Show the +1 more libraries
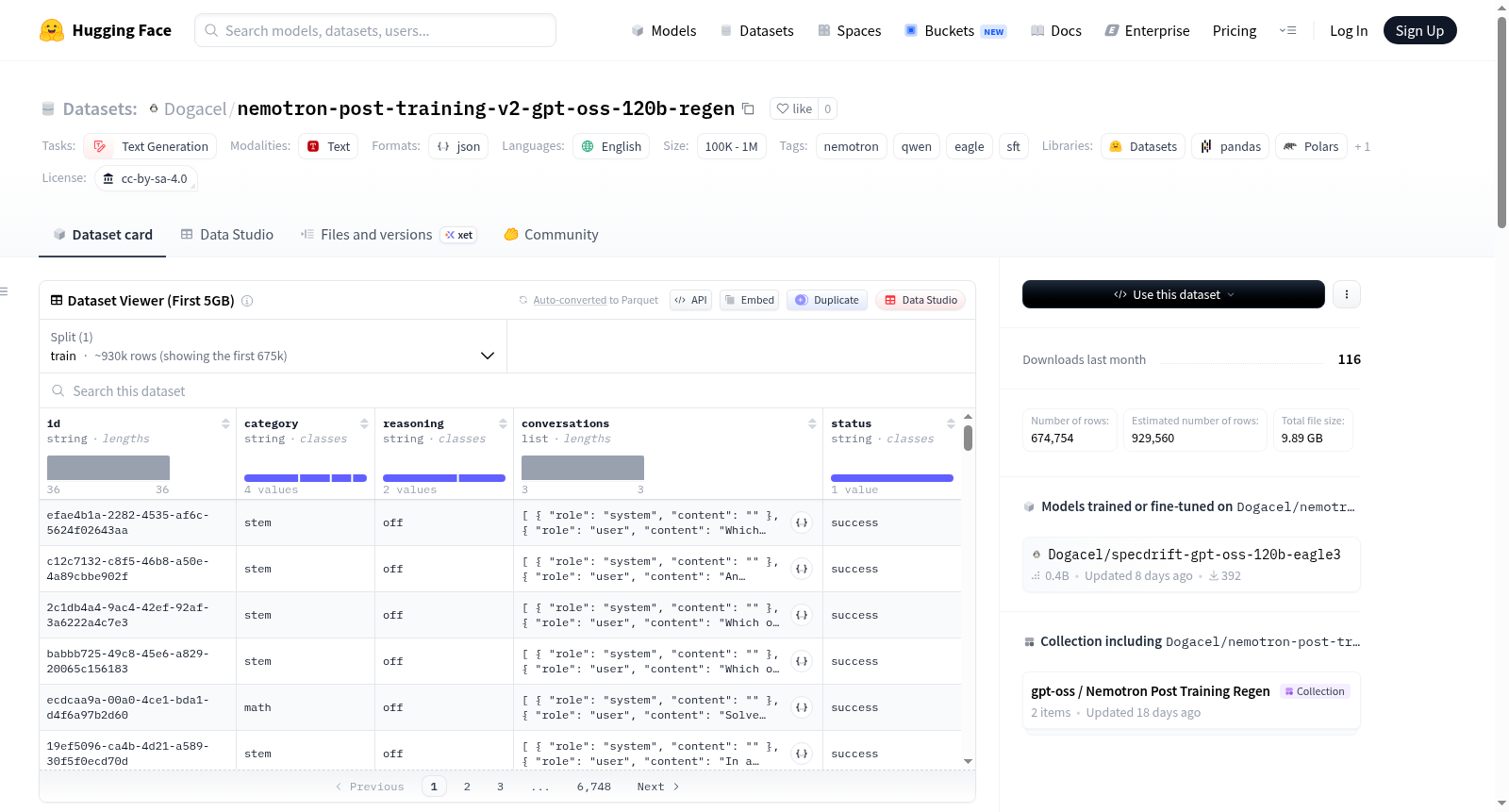 click(x=1362, y=146)
